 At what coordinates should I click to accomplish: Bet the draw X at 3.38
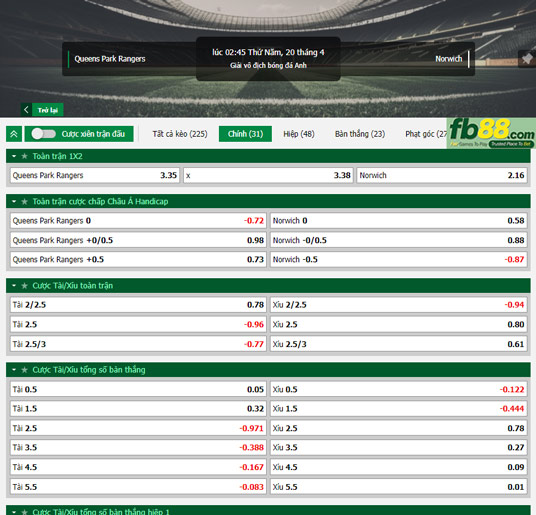(x=268, y=175)
